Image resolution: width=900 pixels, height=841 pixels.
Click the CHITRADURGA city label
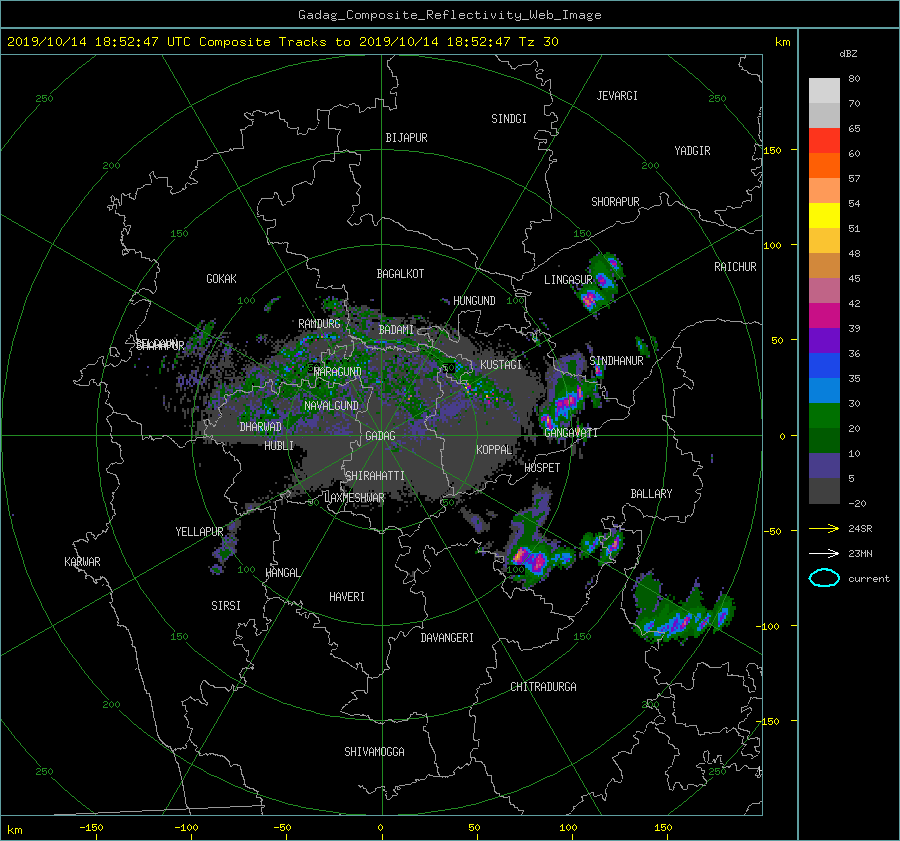pyautogui.click(x=543, y=687)
